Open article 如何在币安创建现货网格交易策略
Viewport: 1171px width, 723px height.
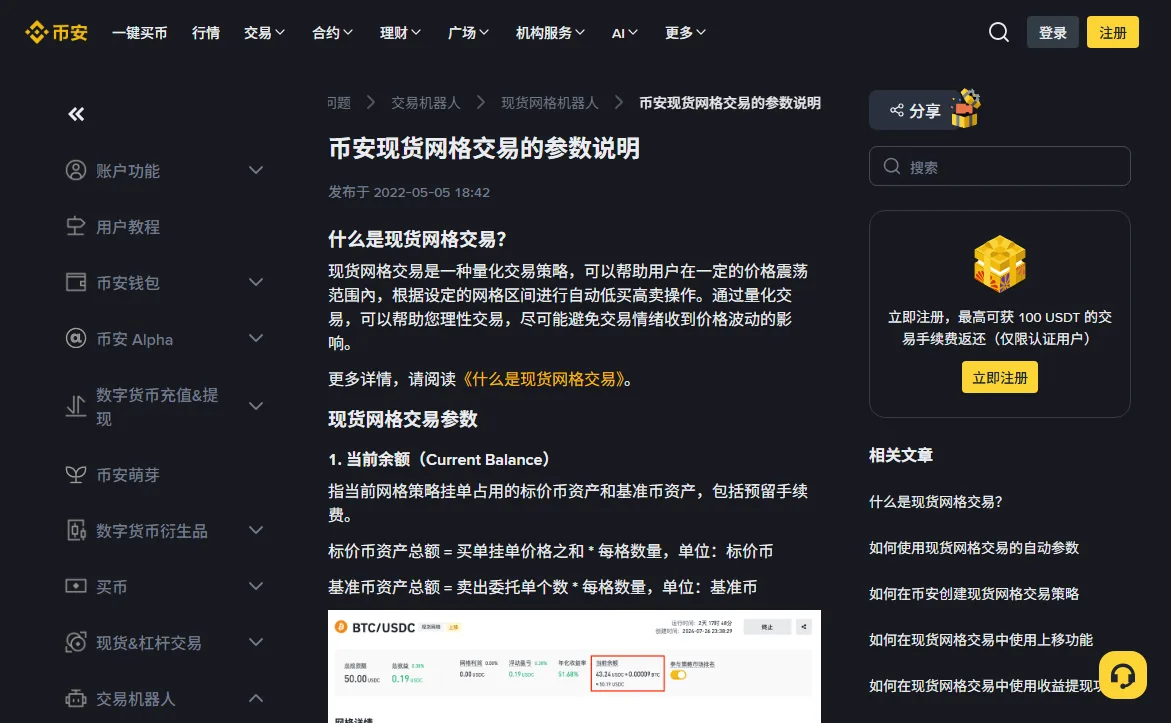pyautogui.click(x=974, y=594)
